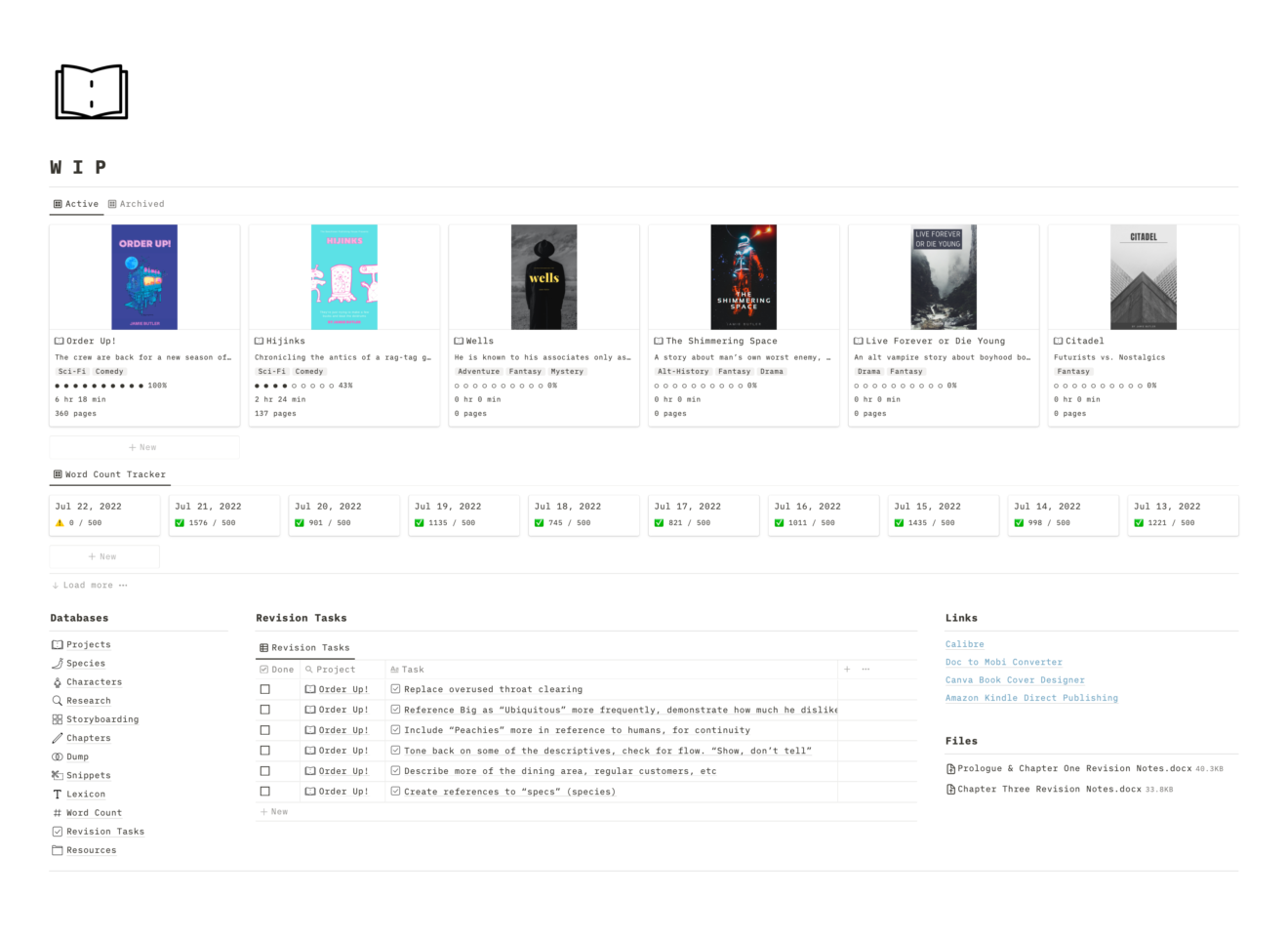The image size is (1288, 939).
Task: Click the book page icon at the top
Action: click(x=91, y=91)
